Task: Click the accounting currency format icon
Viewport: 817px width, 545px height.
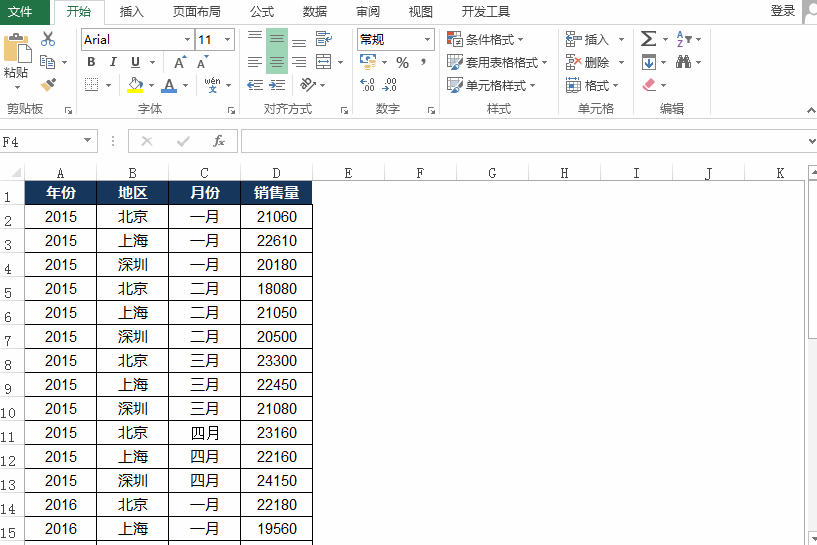Action: 368,62
